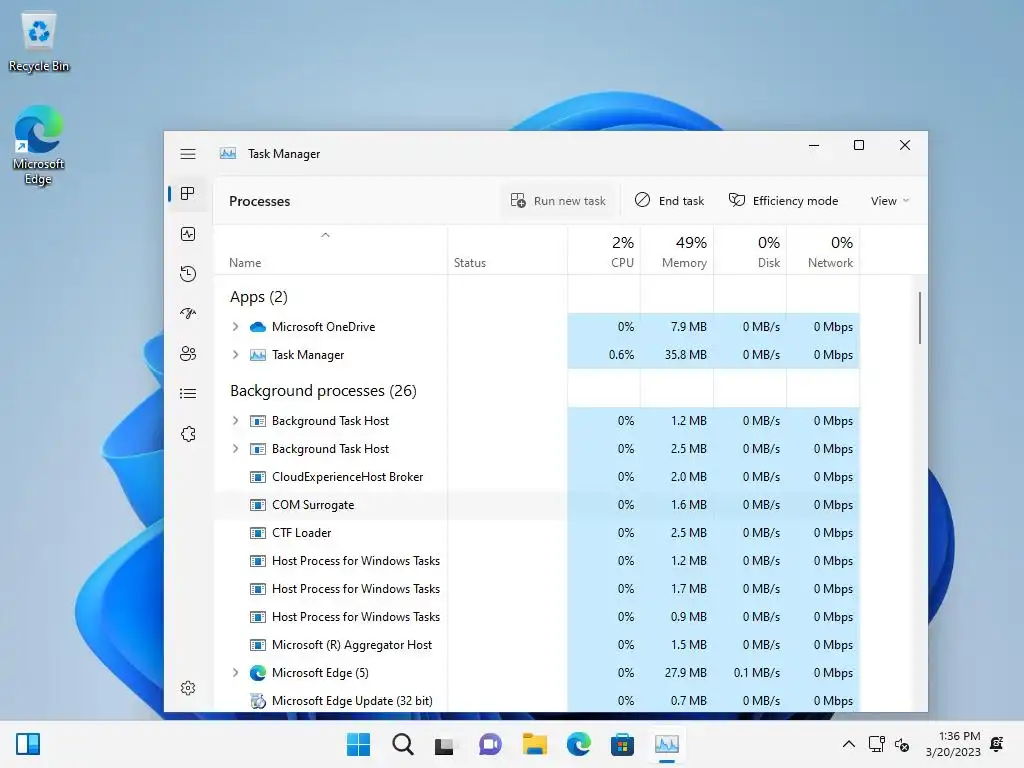Viewport: 1024px width, 768px height.
Task: Open the muted volume tray icon
Action: click(902, 744)
